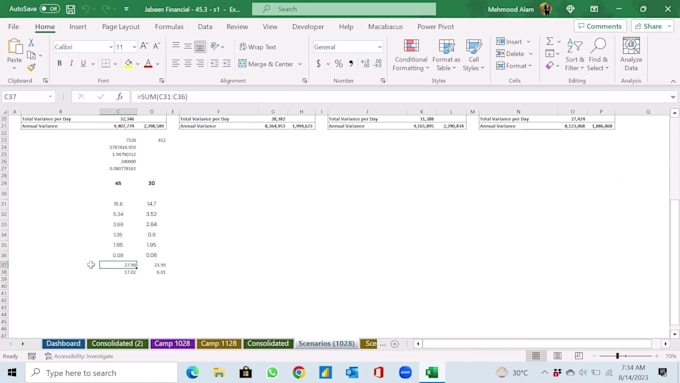Adjust the zoom slider
This screenshot has width=680, height=383.
click(x=617, y=356)
